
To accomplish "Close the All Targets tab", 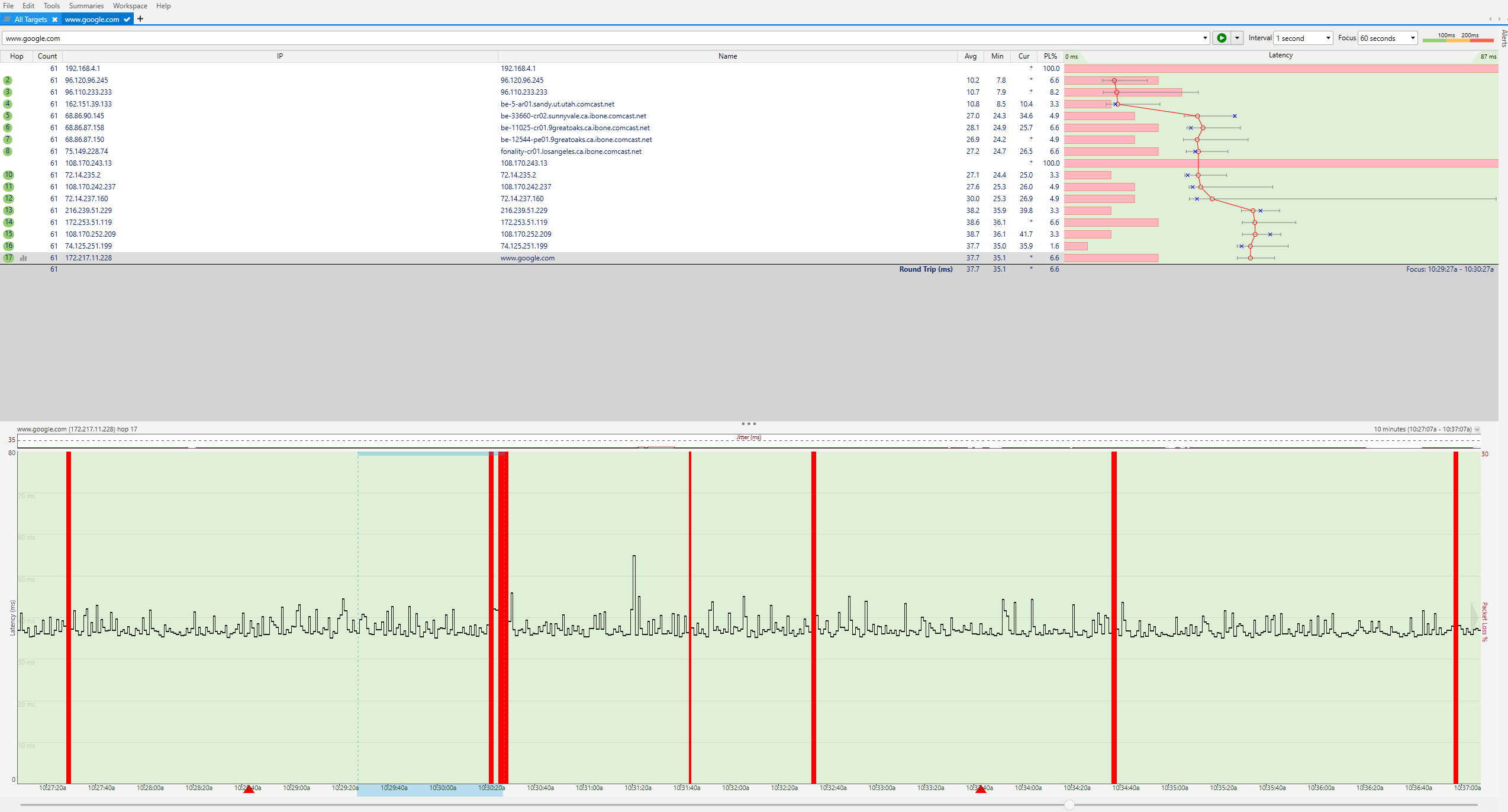I will (x=55, y=20).
